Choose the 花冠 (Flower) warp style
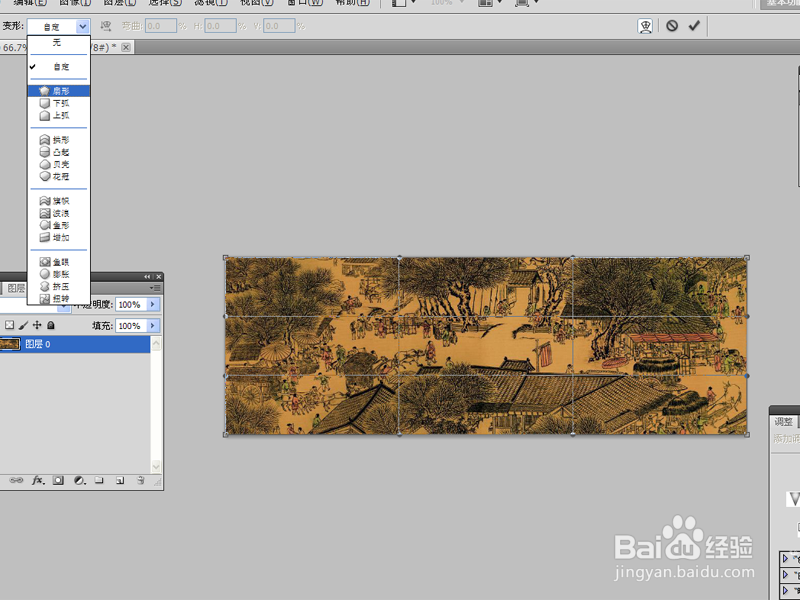Screen dimensions: 800x600 pyautogui.click(x=59, y=177)
